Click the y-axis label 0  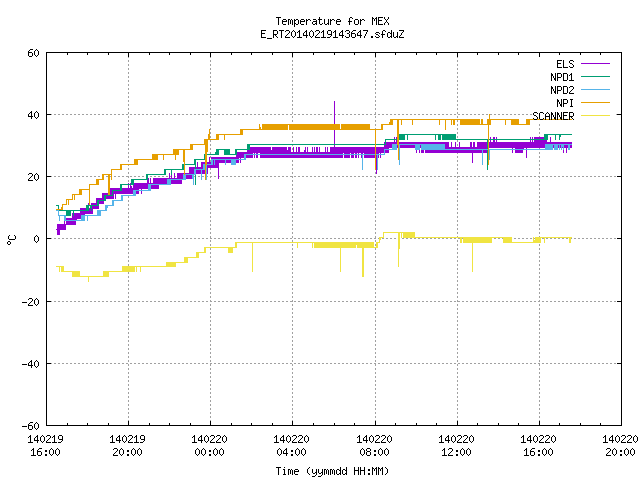tap(37, 239)
